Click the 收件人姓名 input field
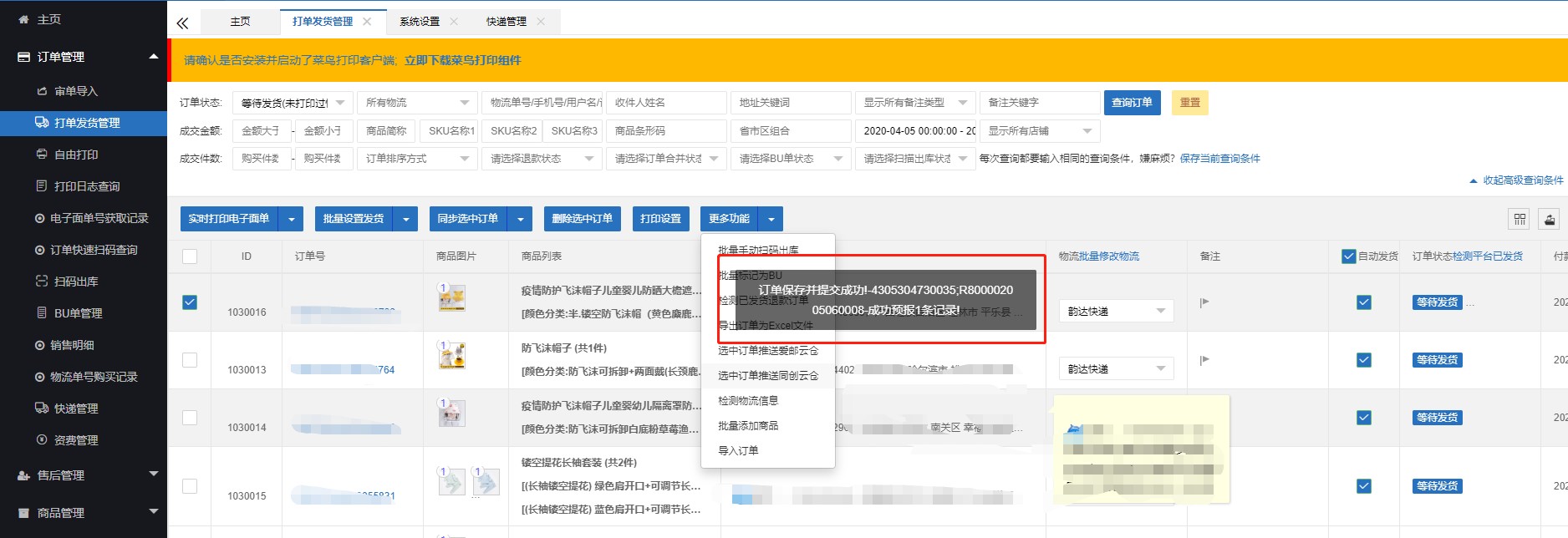The image size is (1568, 538). [x=665, y=103]
